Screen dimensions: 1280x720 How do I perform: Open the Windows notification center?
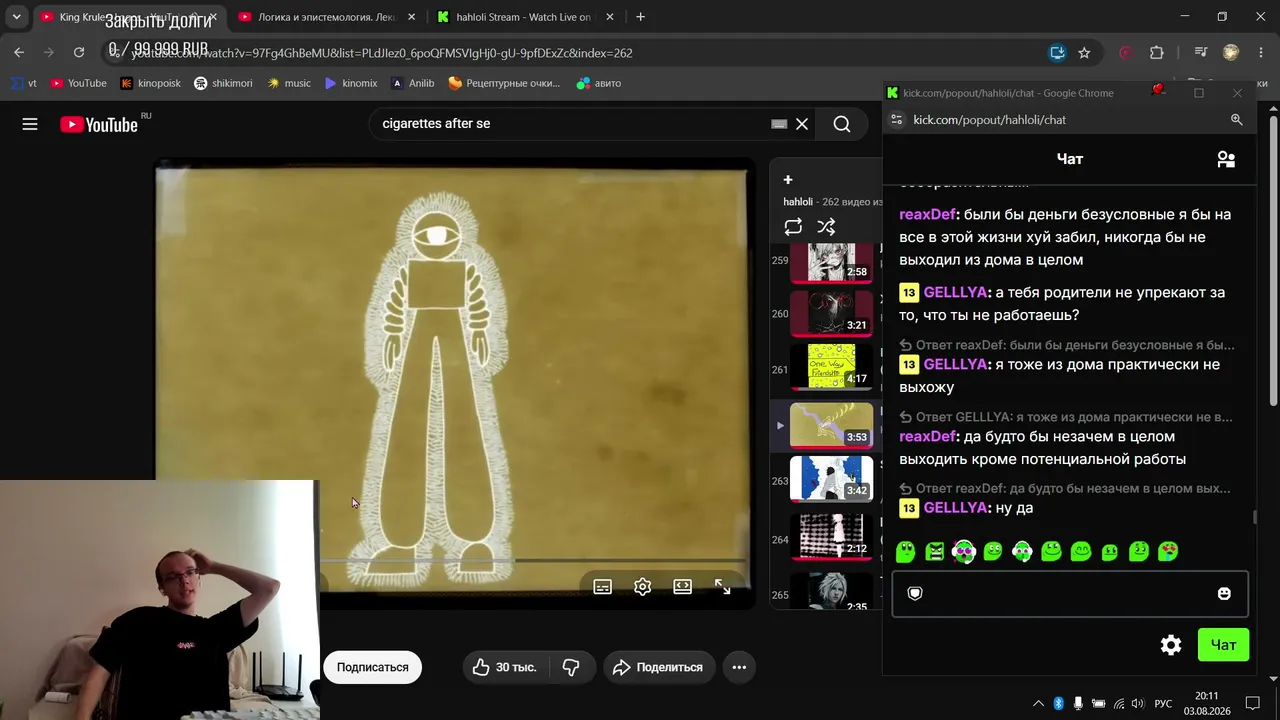pyautogui.click(x=1252, y=703)
